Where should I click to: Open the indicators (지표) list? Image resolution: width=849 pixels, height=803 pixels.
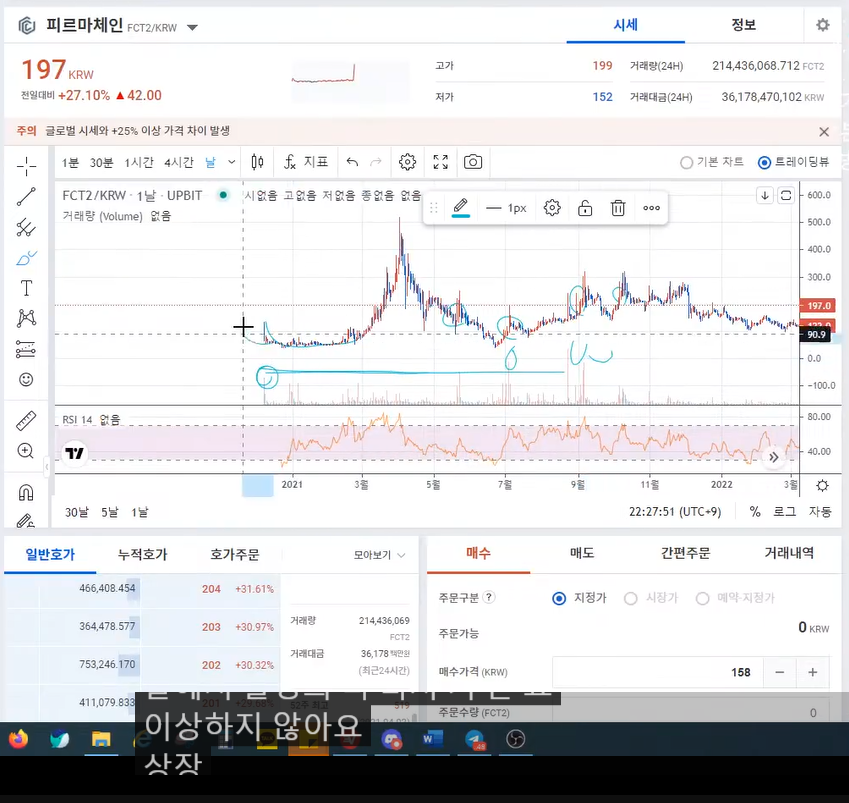pos(306,162)
